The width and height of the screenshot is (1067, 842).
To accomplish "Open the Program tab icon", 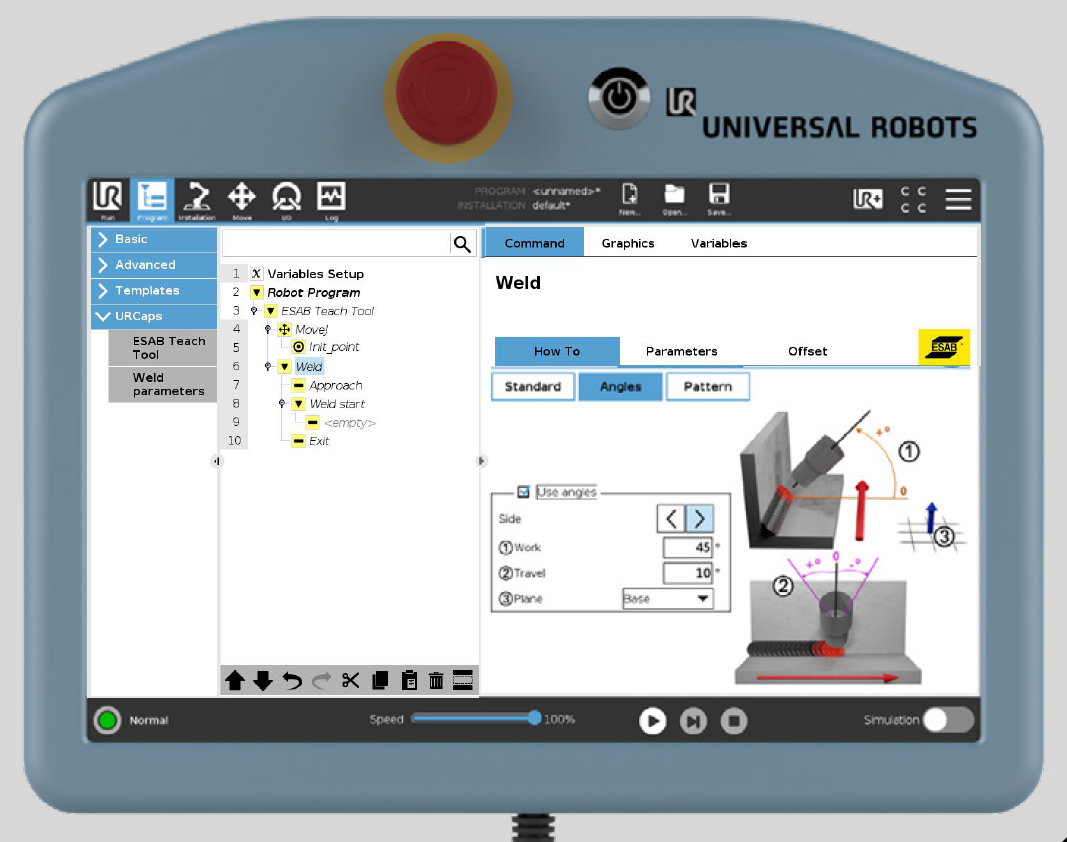I will [x=152, y=200].
